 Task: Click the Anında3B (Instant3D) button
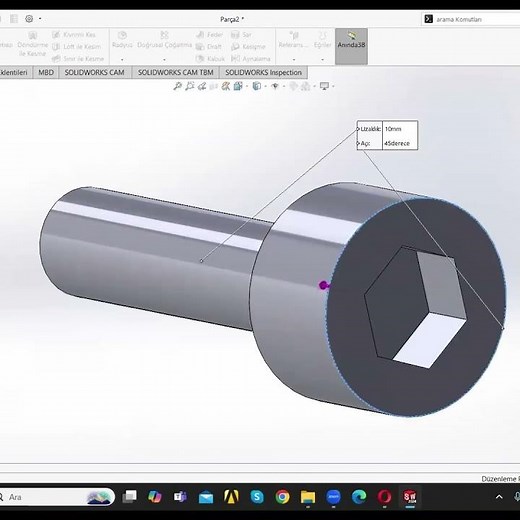pos(351,46)
